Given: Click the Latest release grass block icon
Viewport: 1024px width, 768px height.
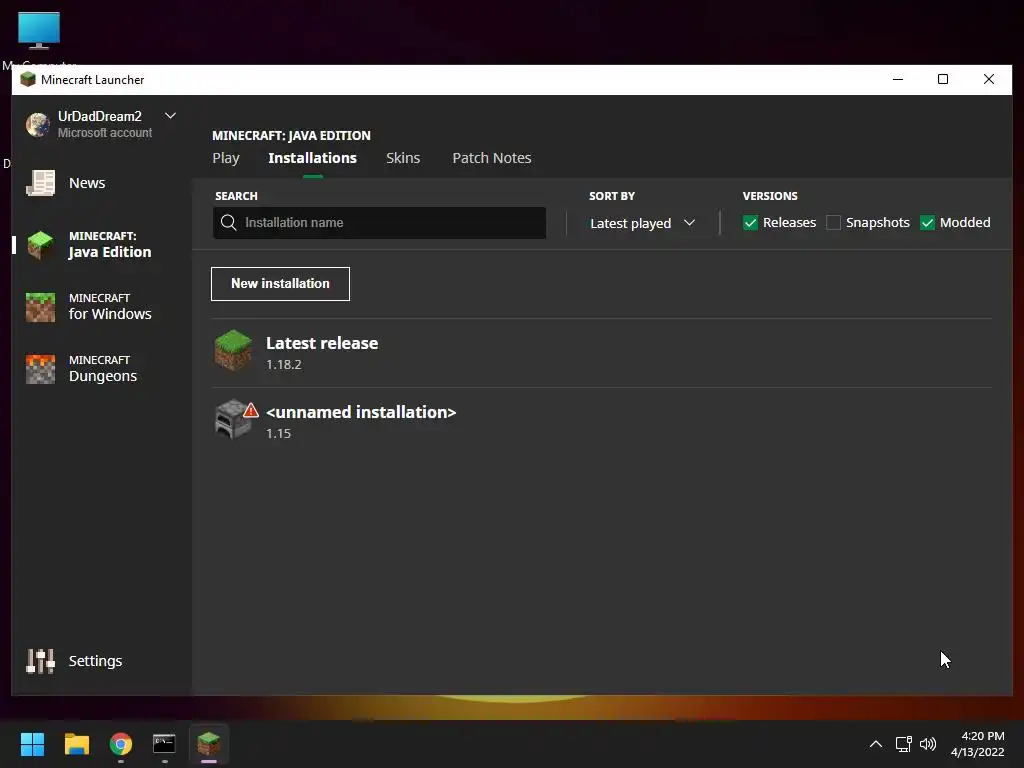Looking at the screenshot, I should pyautogui.click(x=233, y=350).
